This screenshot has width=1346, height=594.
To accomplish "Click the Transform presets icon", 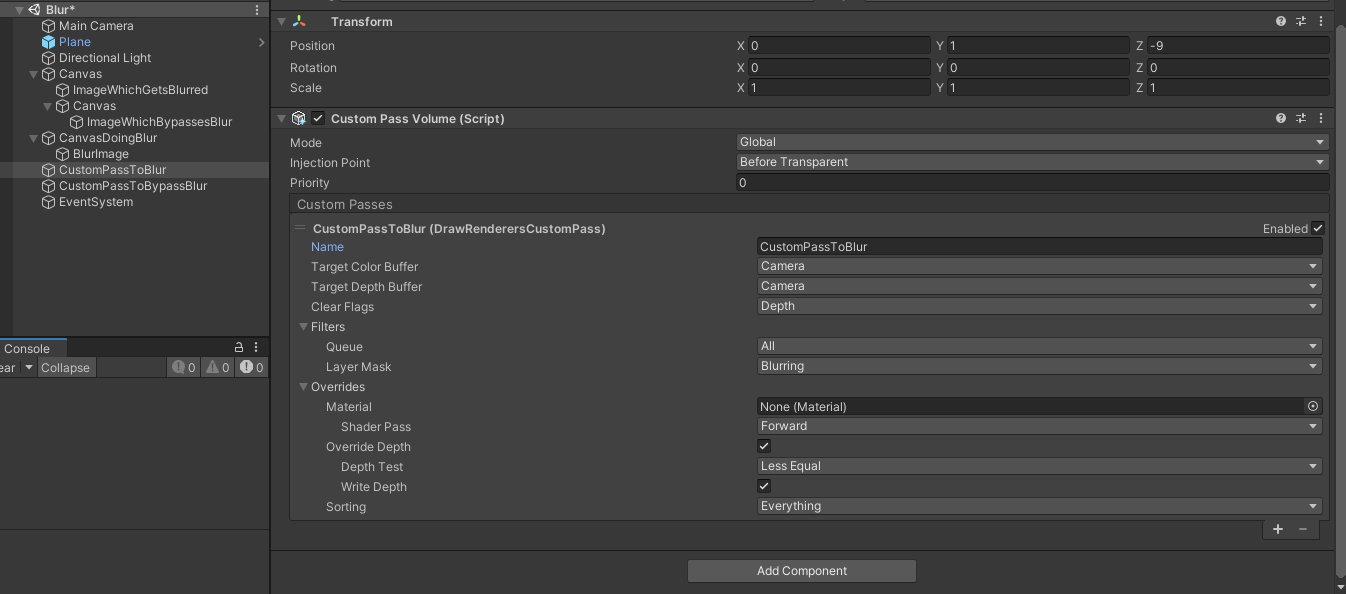I will pos(1301,21).
